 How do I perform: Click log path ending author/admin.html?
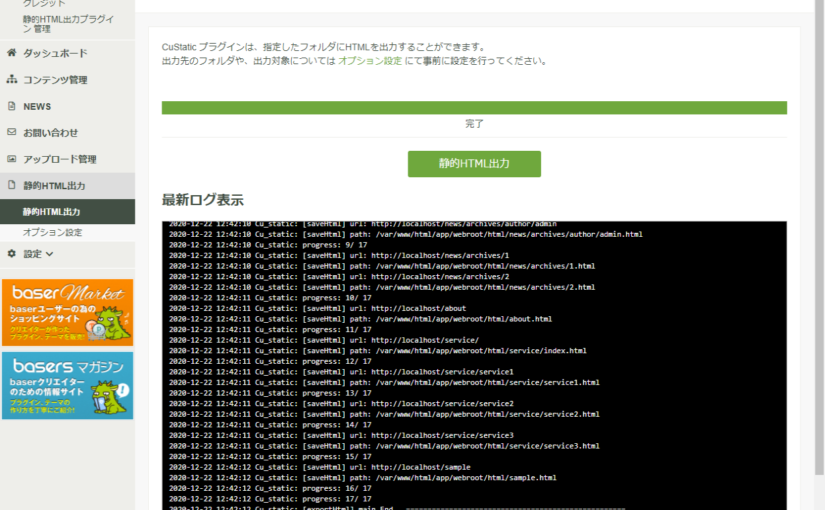point(509,234)
